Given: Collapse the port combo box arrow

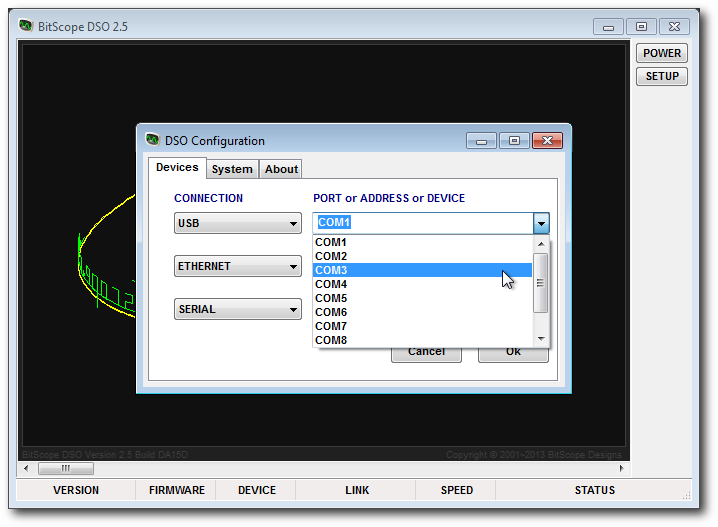Looking at the screenshot, I should pos(541,223).
